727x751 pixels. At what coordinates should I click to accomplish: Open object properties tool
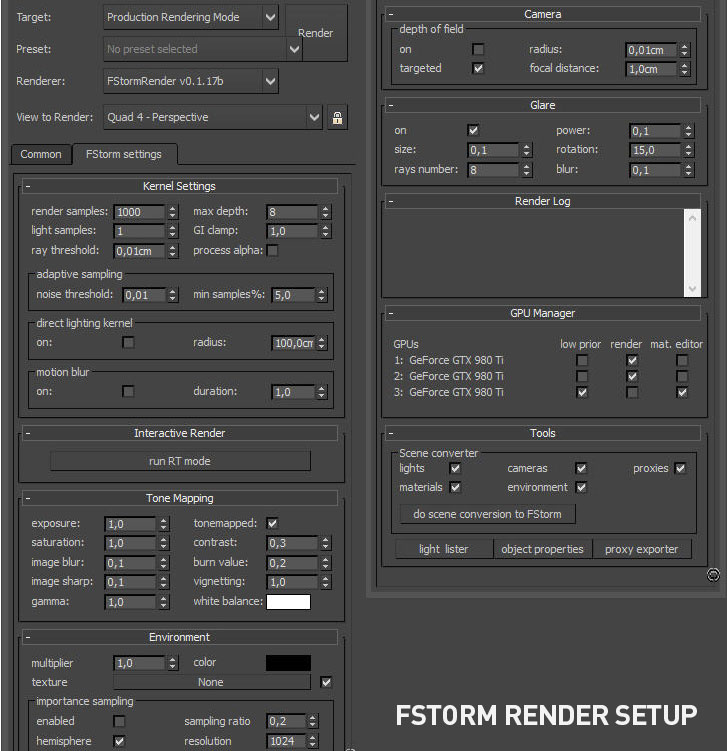click(543, 549)
